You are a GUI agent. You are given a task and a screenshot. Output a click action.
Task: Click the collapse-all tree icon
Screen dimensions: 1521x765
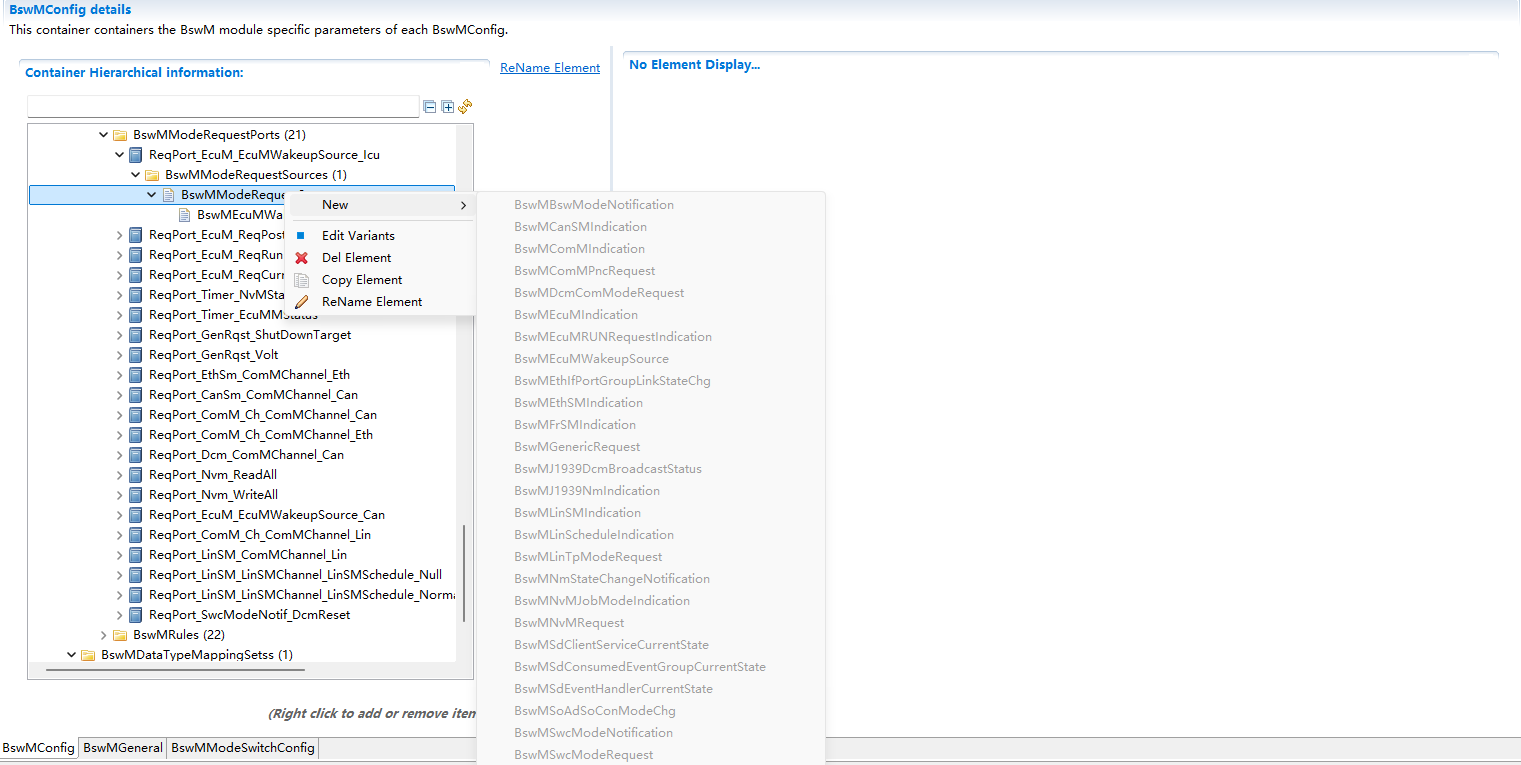(x=430, y=106)
